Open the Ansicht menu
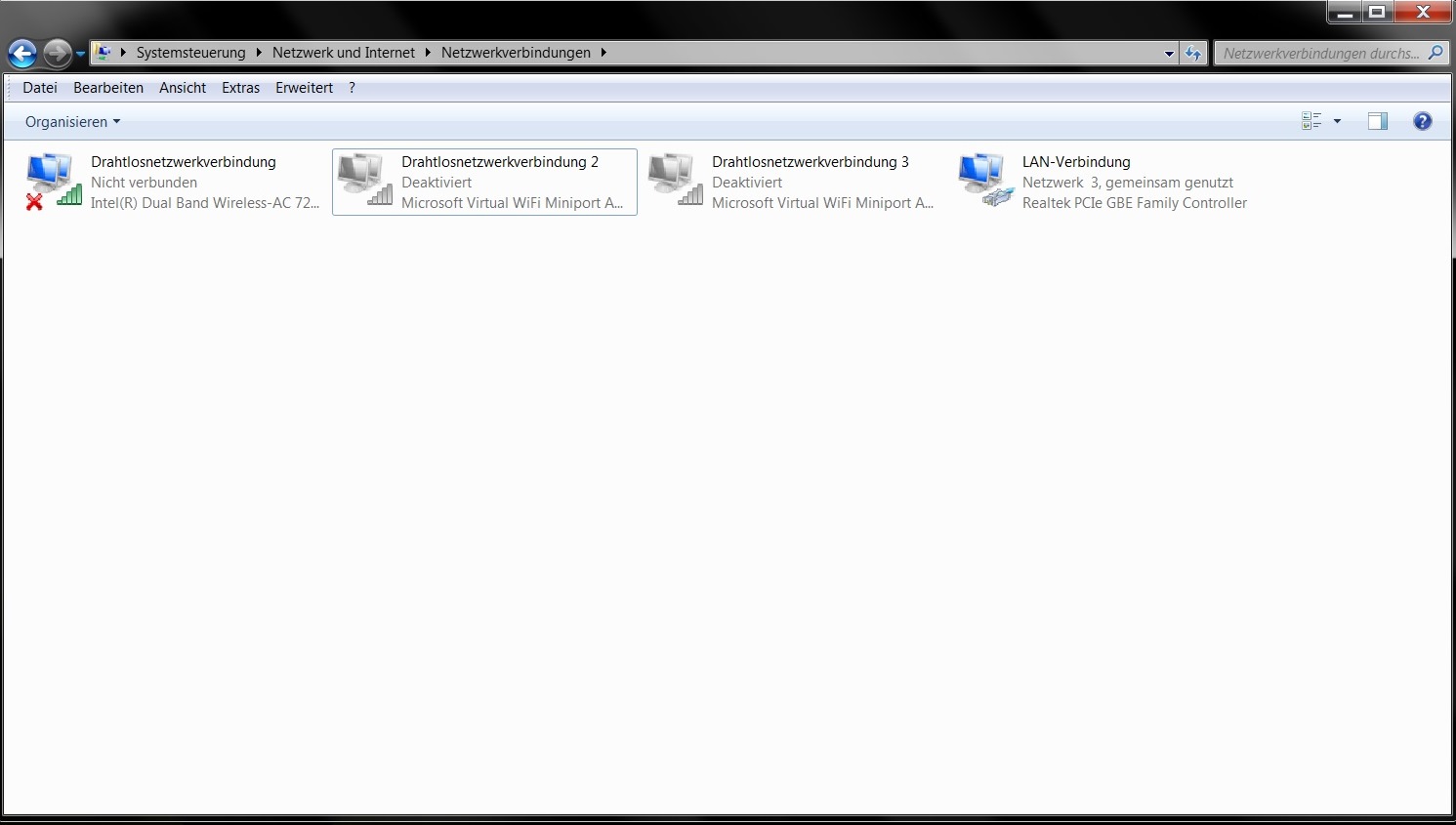Viewport: 1456px width, 825px height. pos(183,88)
